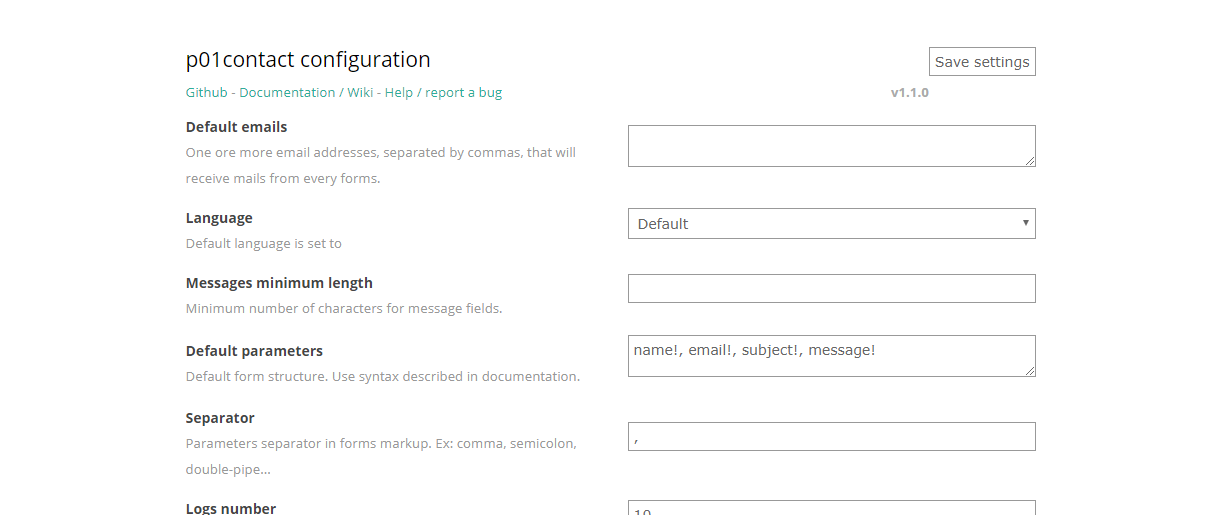This screenshot has height=515, width=1213.
Task: Click the Save settings button
Action: [981, 62]
